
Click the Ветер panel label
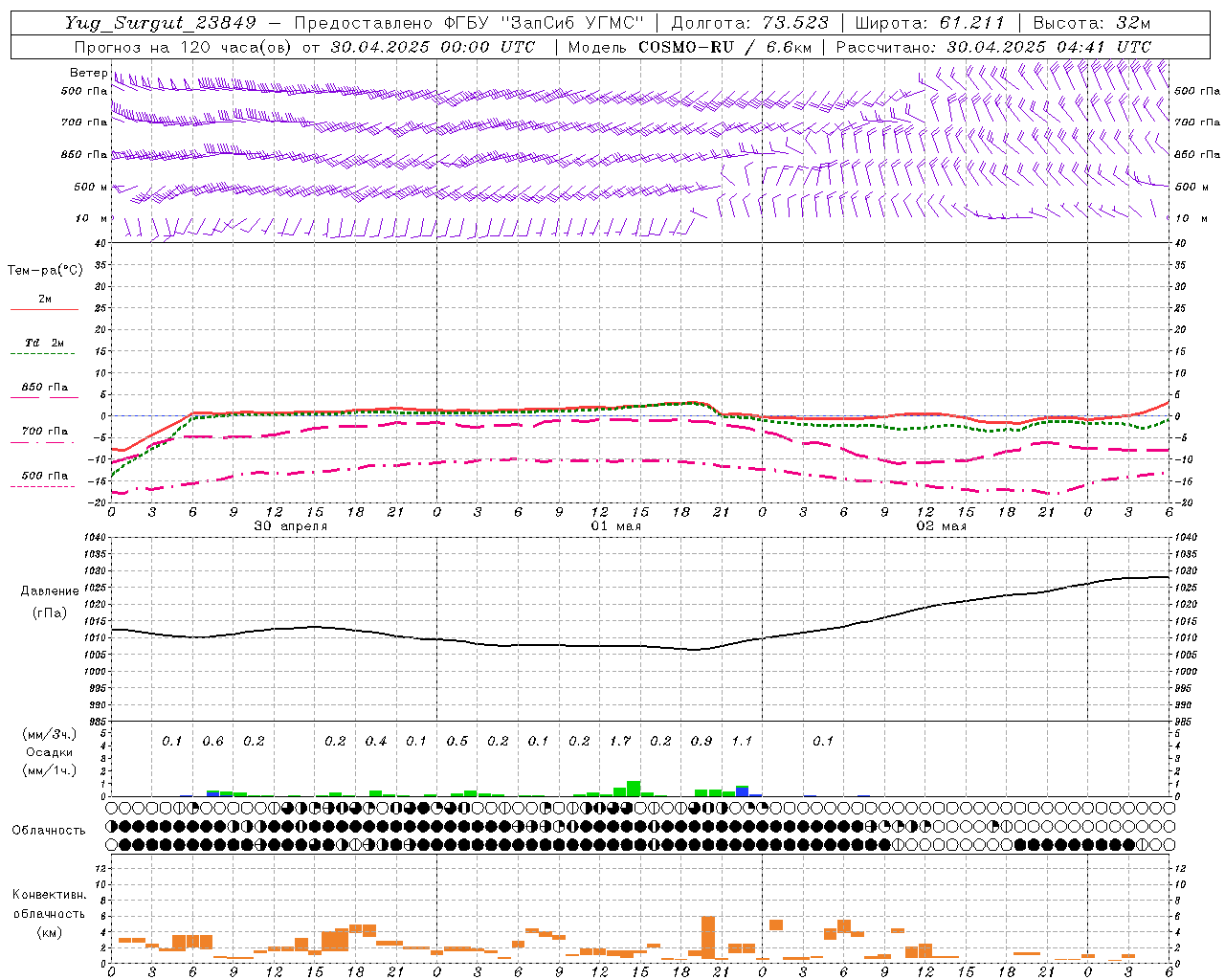pos(89,73)
